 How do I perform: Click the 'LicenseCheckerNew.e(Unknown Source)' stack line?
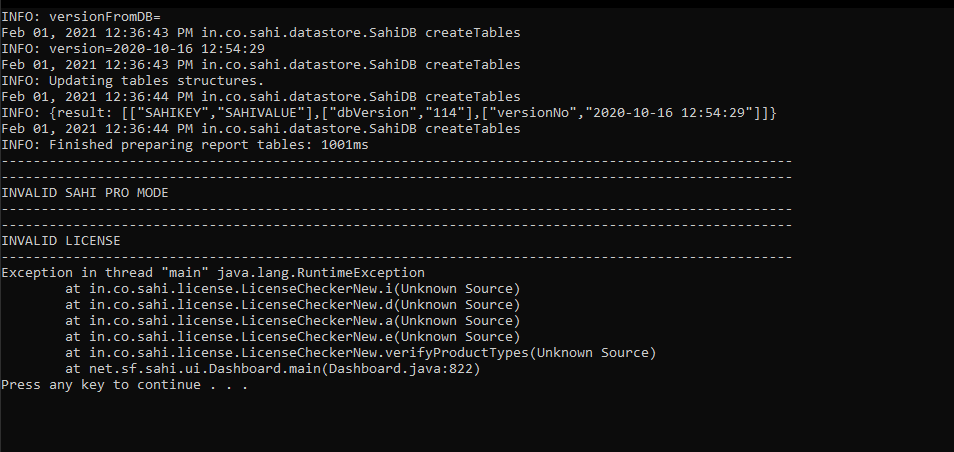tap(293, 337)
